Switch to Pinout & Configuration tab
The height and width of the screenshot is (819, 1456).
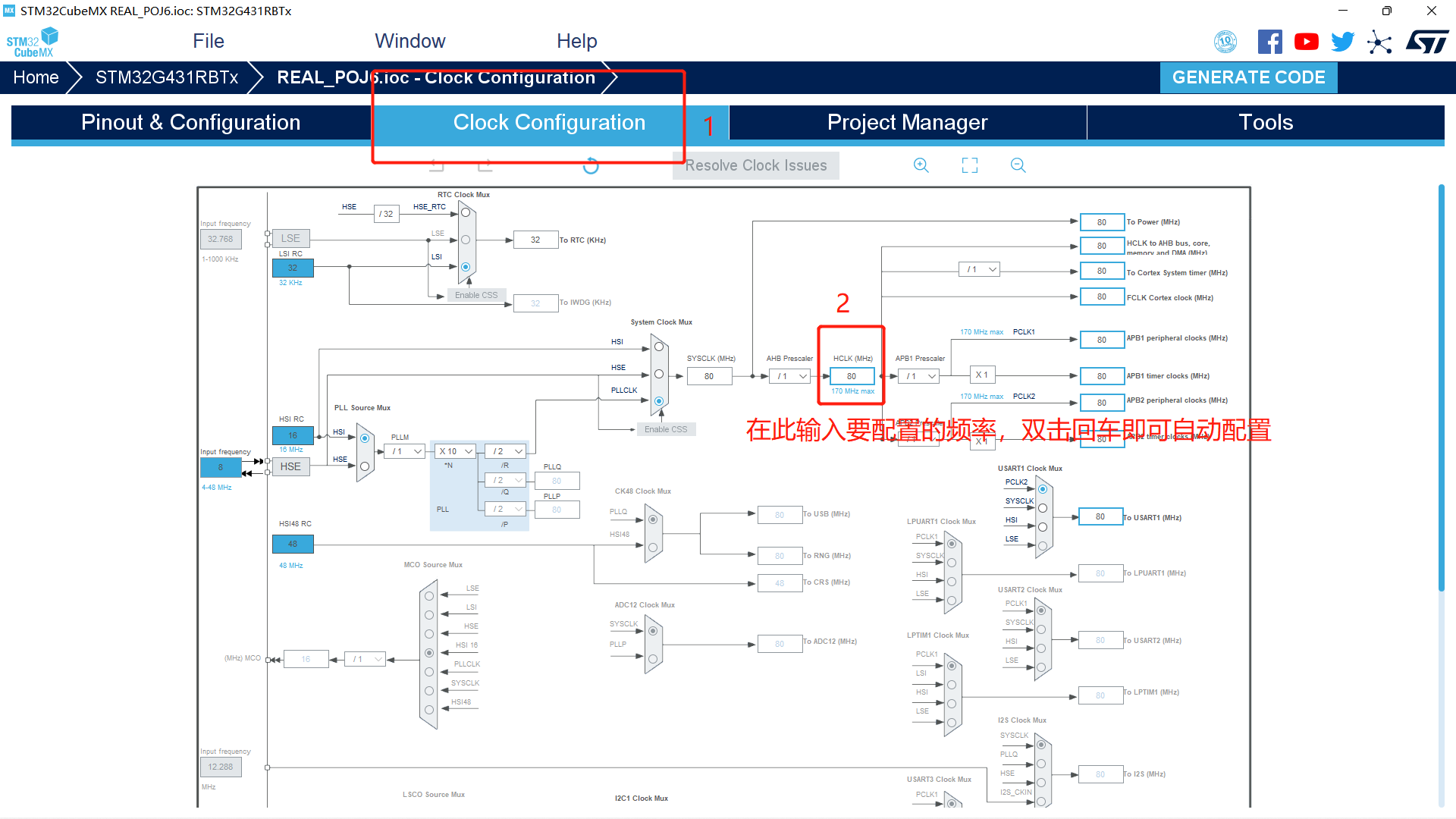190,122
